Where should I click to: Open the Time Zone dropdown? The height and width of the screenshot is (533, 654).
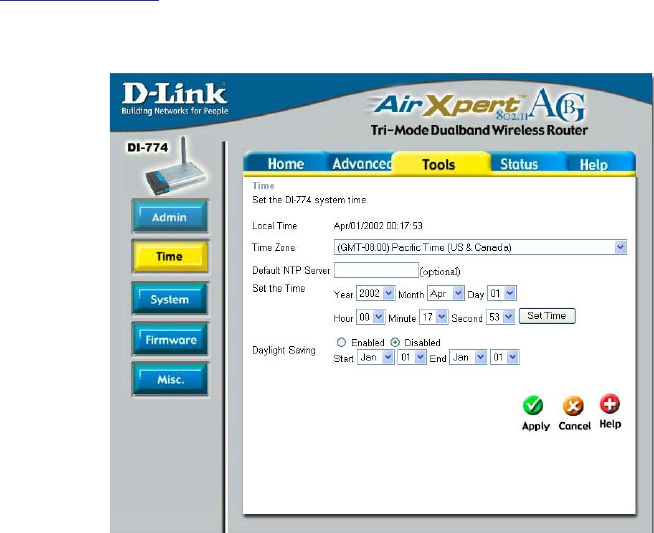tap(480, 247)
